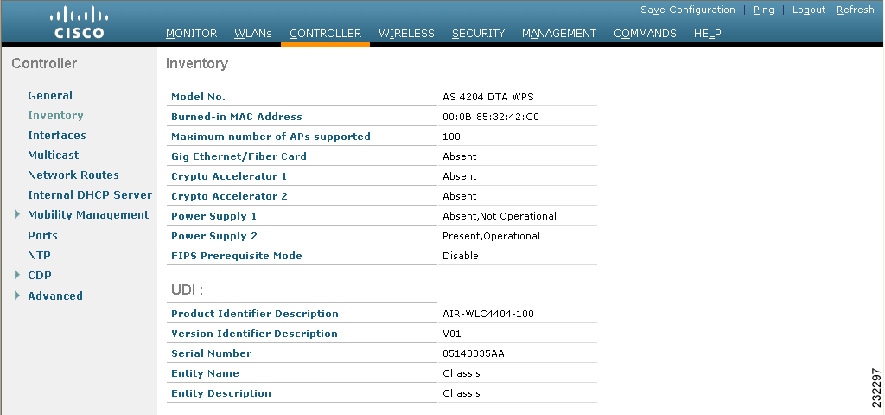Open the MANAGEMENT tab
This screenshot has height=415, width=885.
click(559, 33)
